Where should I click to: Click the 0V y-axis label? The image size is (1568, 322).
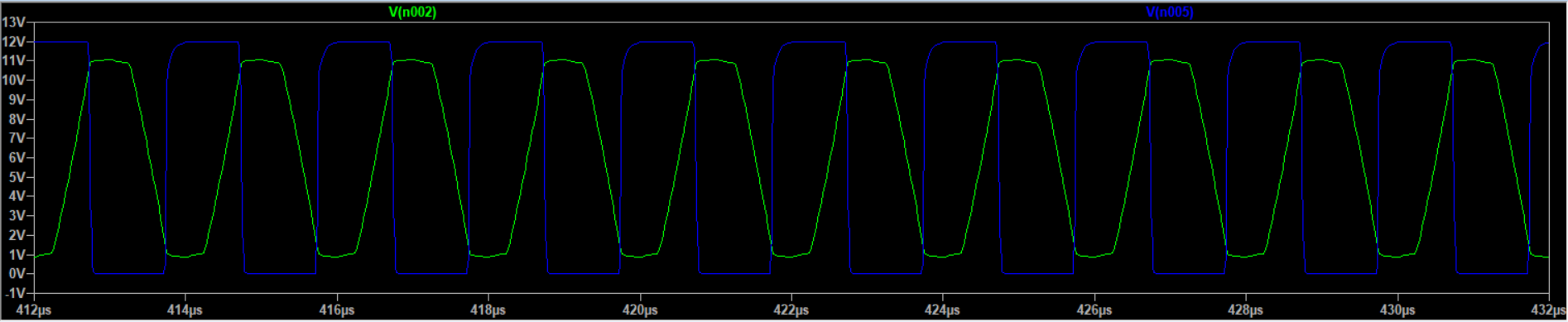pyautogui.click(x=17, y=273)
